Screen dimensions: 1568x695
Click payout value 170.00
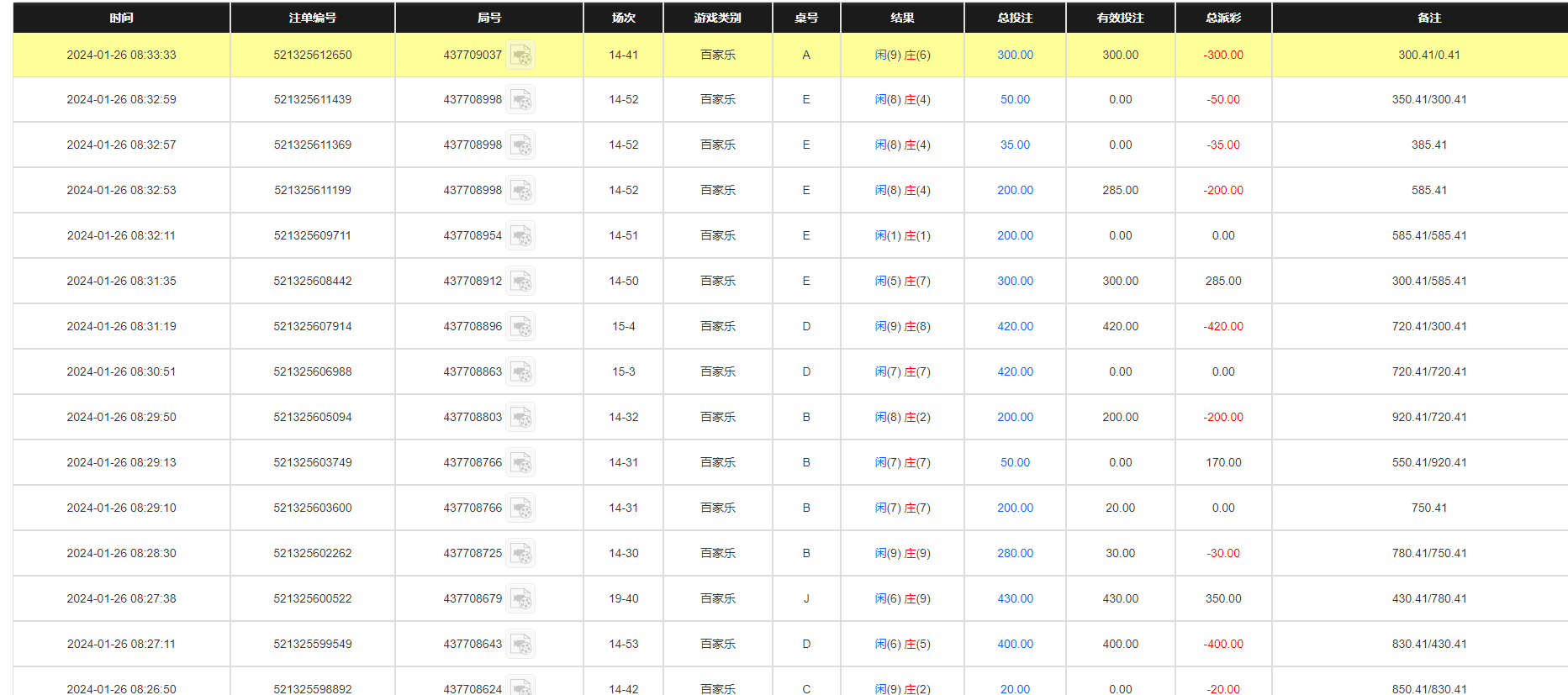click(x=1223, y=462)
